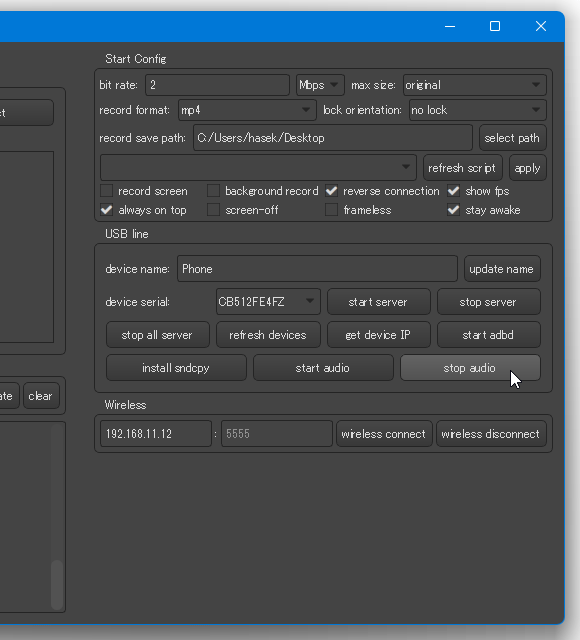
Task: Open the empty script selection dropdown
Action: pyautogui.click(x=258, y=167)
